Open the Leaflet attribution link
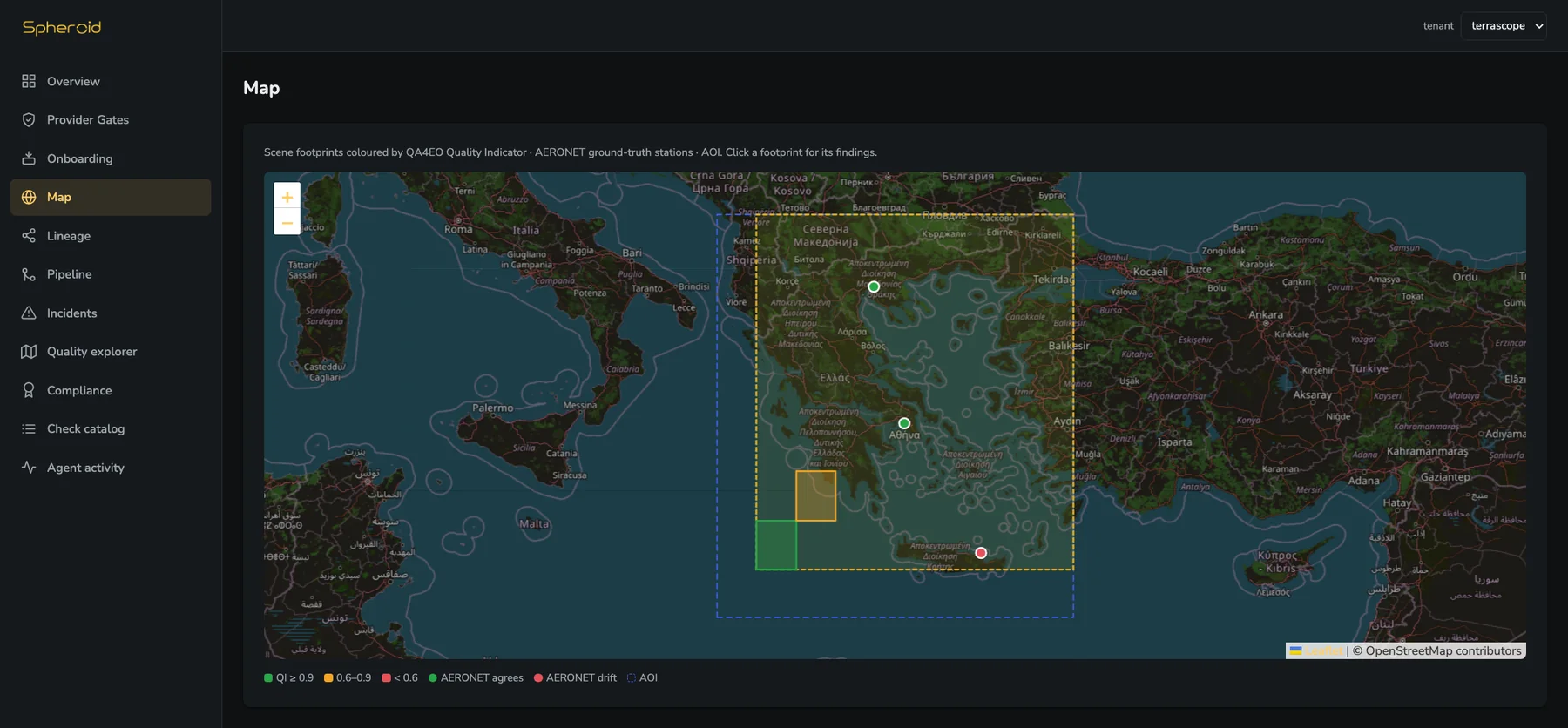Viewport: 1568px width, 728px height. pos(1316,650)
